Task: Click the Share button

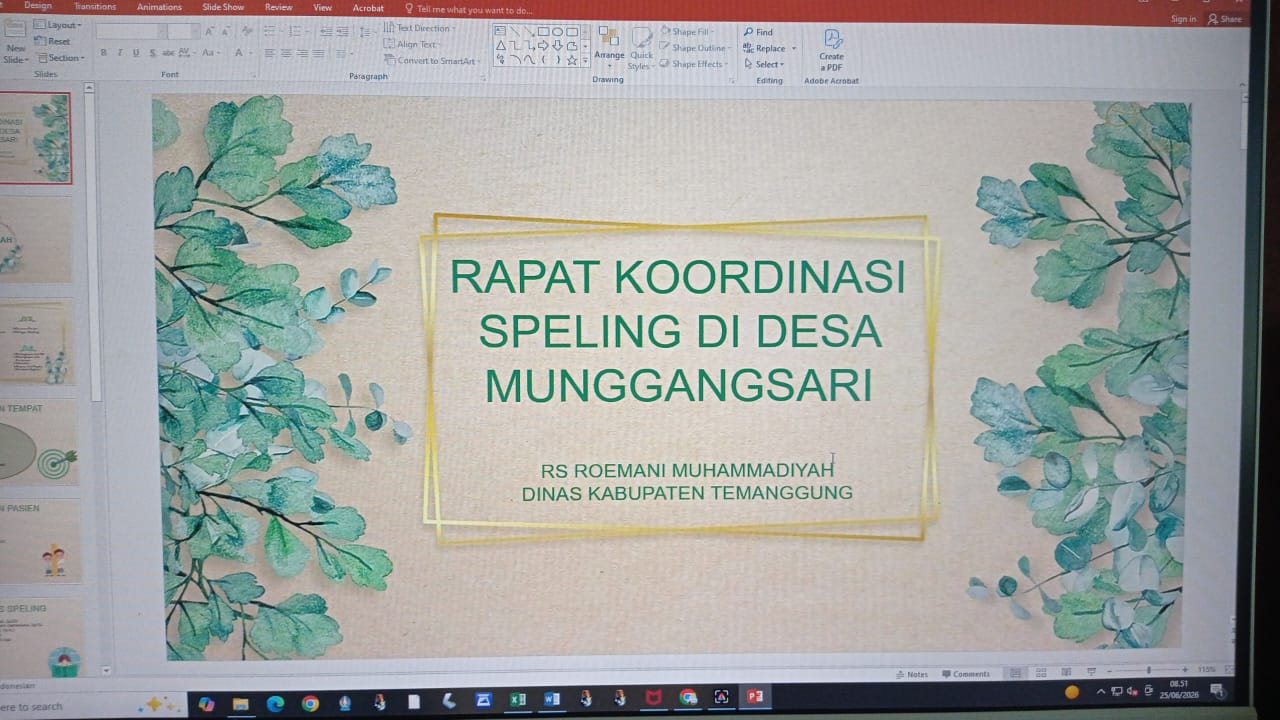Action: pos(1225,19)
